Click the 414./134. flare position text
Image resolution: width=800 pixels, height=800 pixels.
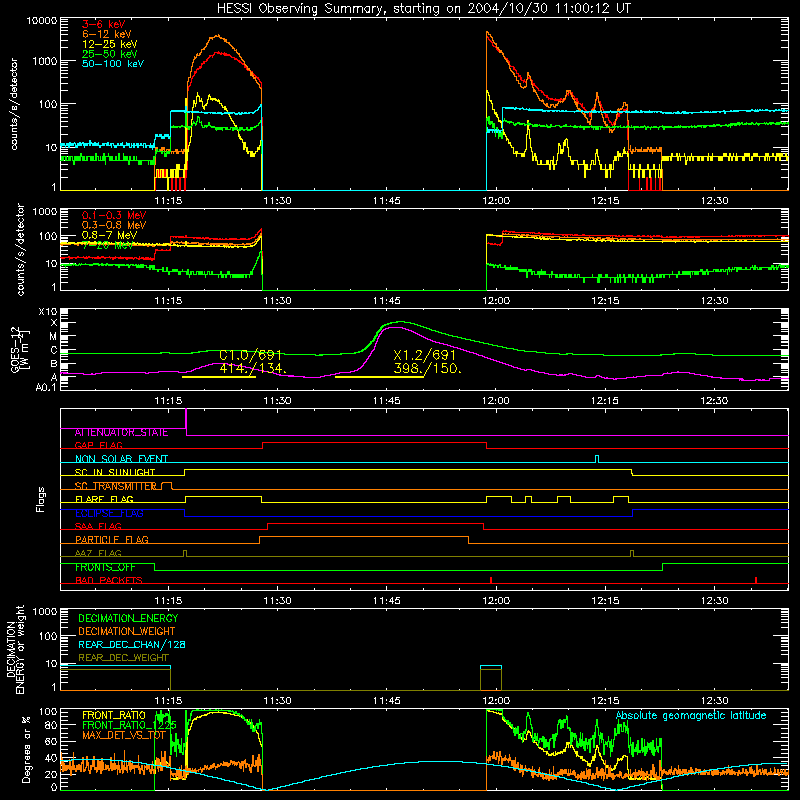(253, 368)
